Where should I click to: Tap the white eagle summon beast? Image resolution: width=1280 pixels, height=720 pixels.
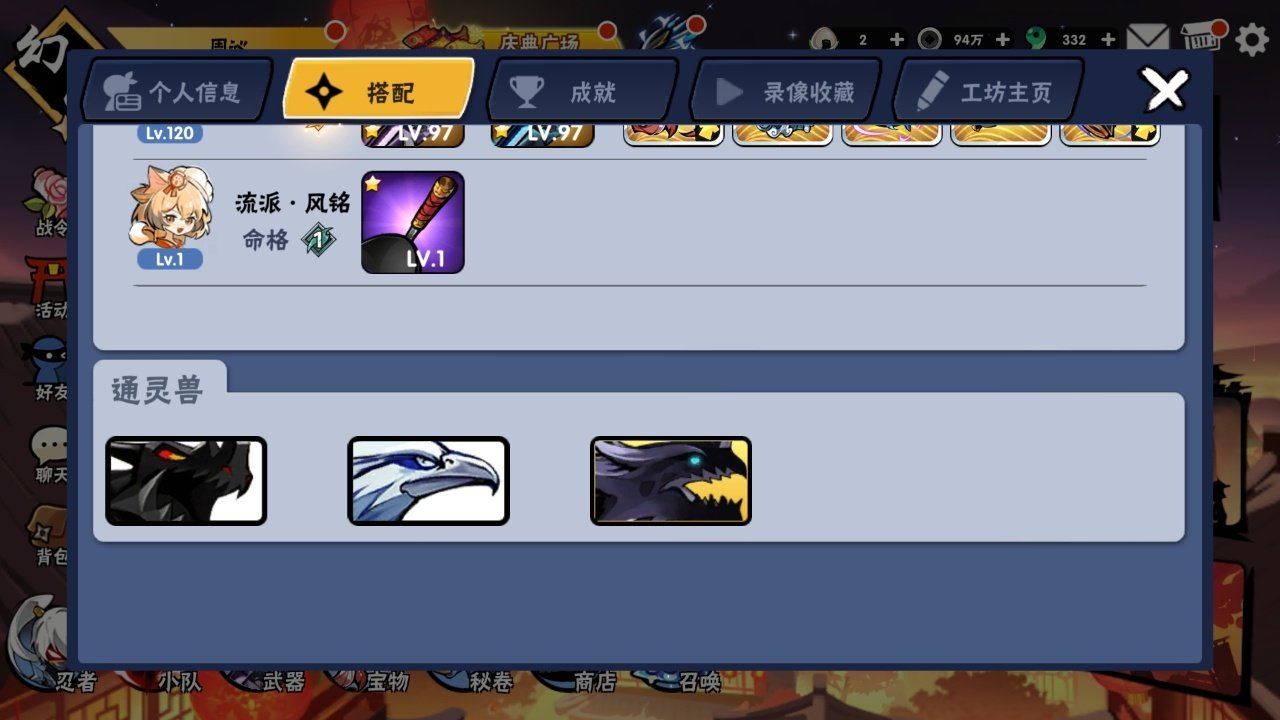tap(428, 481)
